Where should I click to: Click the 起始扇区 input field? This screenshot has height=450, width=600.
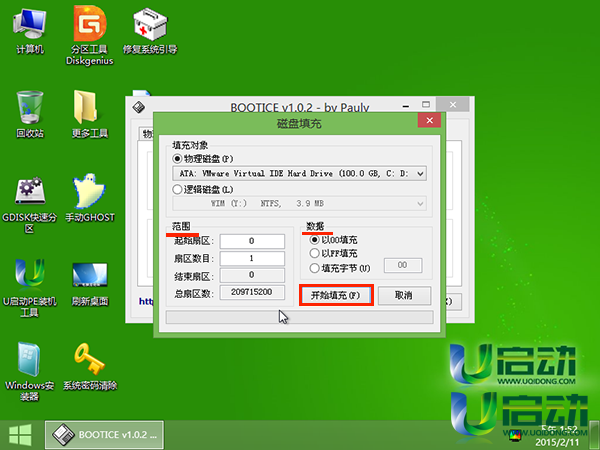(x=252, y=241)
